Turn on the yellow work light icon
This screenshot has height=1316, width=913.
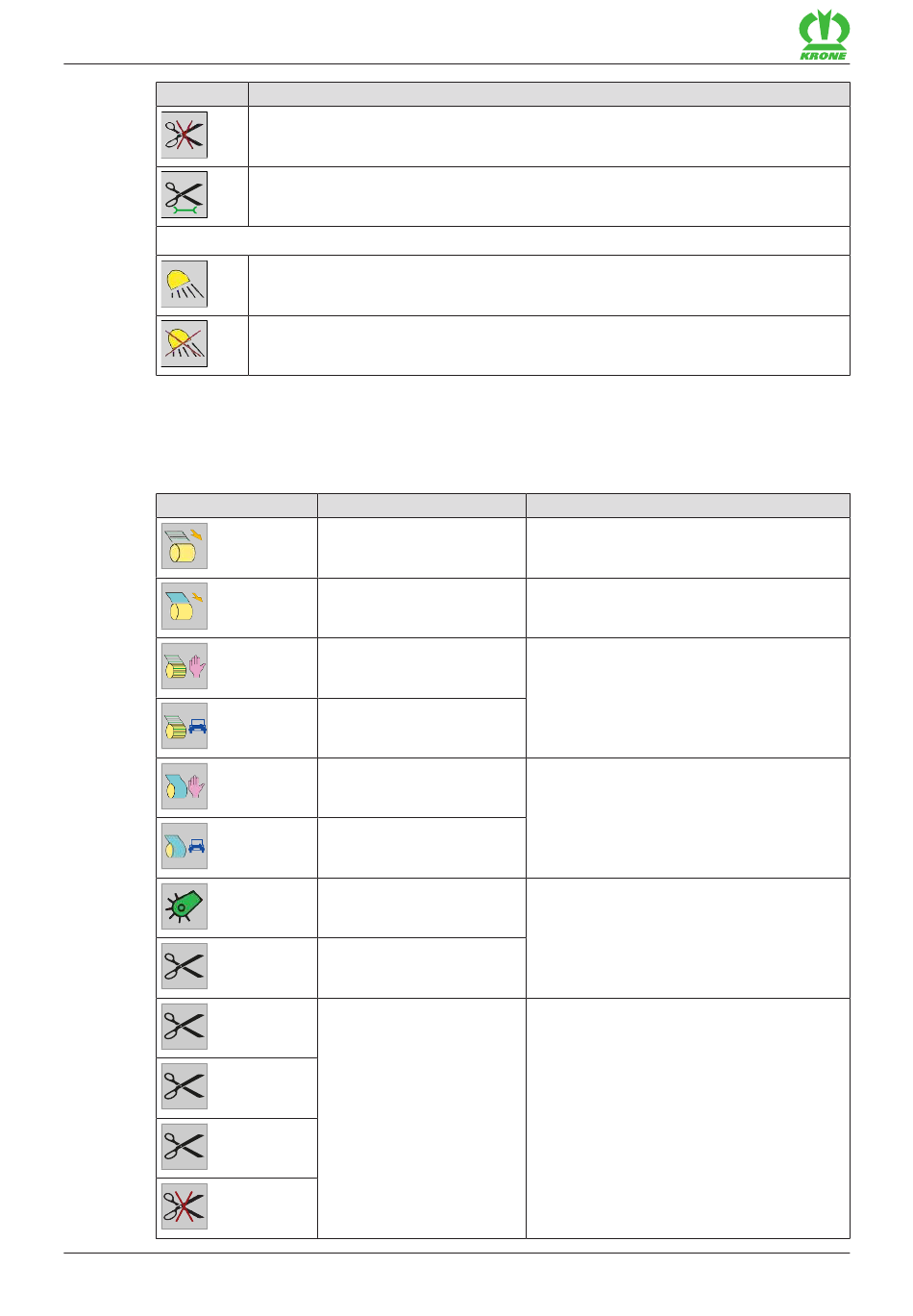coord(185,284)
